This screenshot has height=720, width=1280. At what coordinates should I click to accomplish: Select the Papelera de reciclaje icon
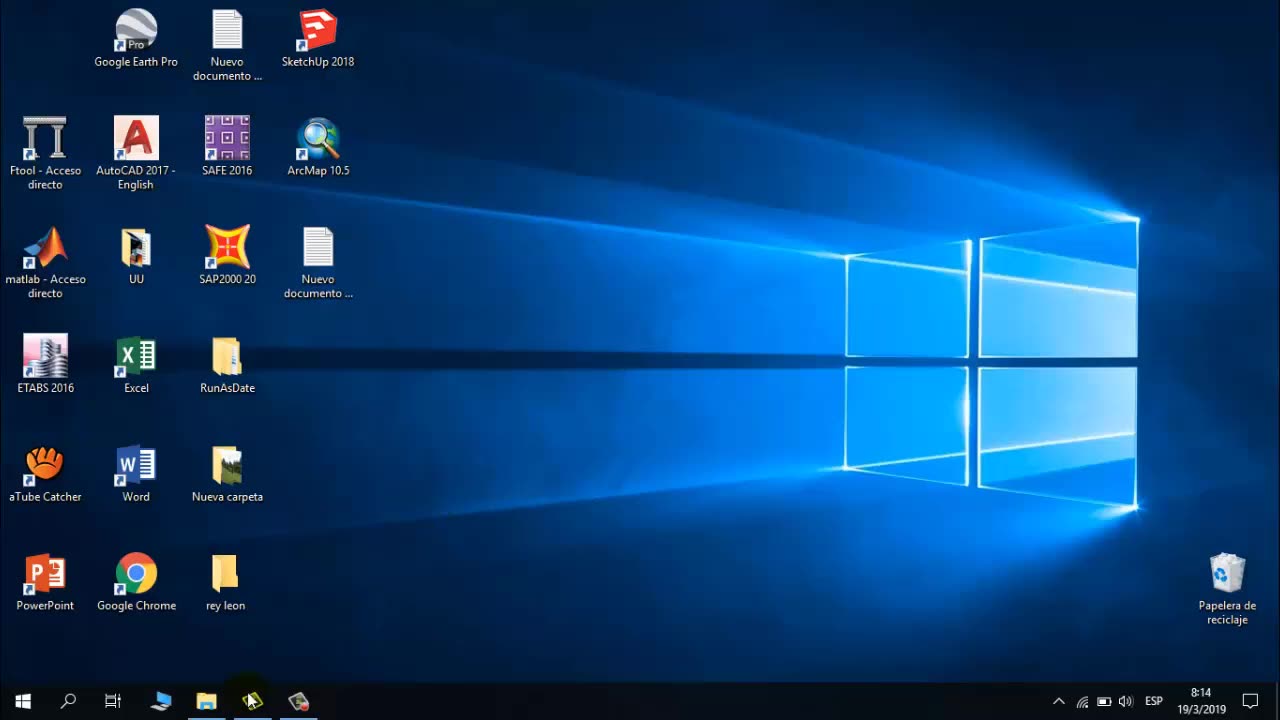1227,589
